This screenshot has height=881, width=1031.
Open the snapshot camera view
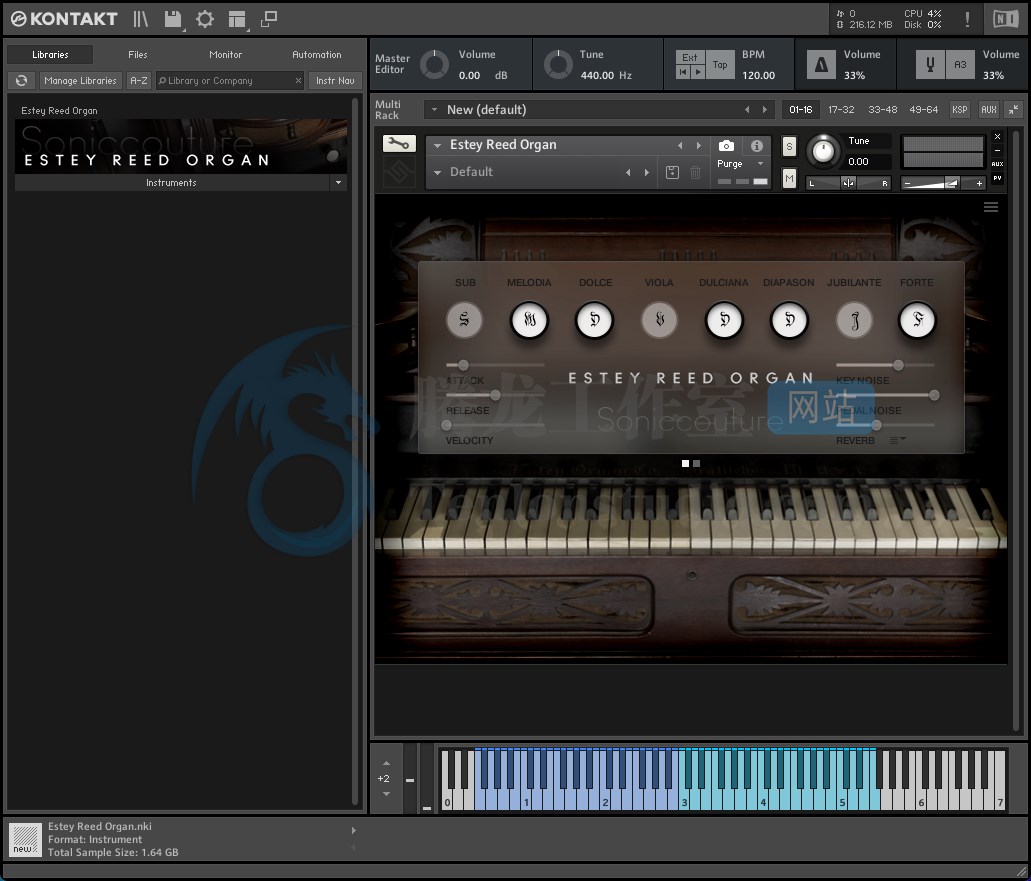tap(726, 145)
